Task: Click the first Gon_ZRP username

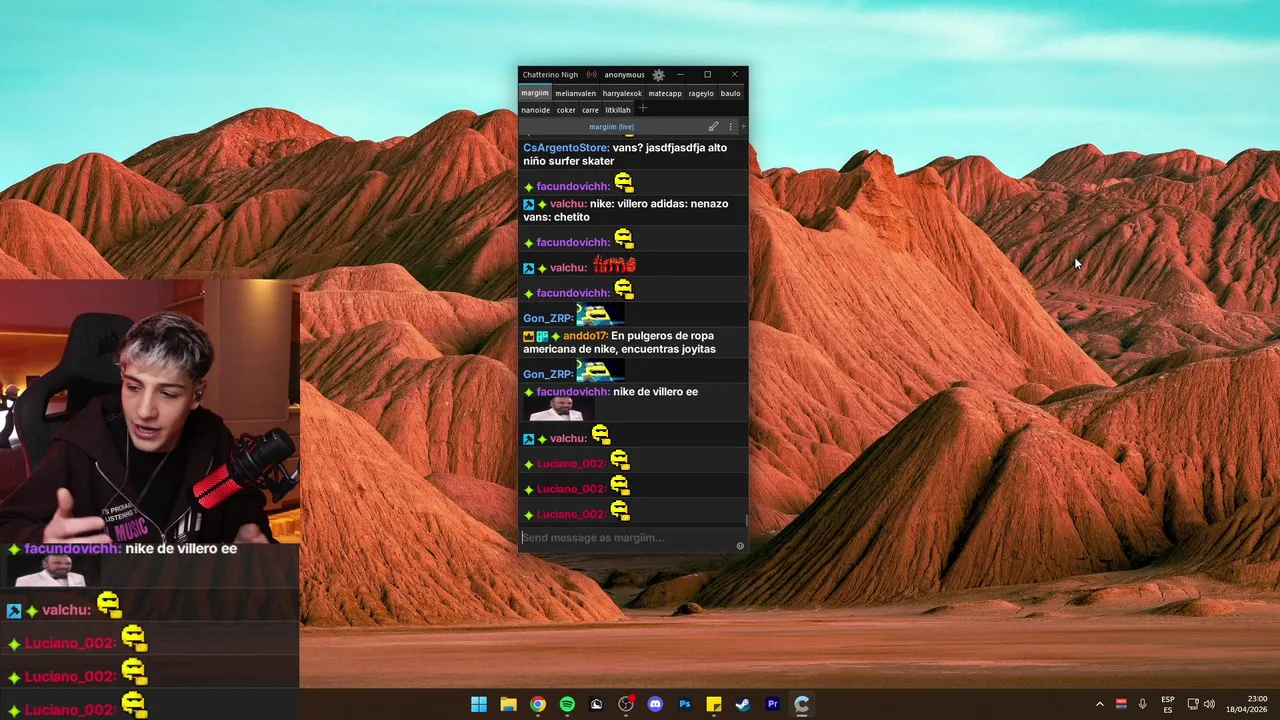Action: click(548, 318)
